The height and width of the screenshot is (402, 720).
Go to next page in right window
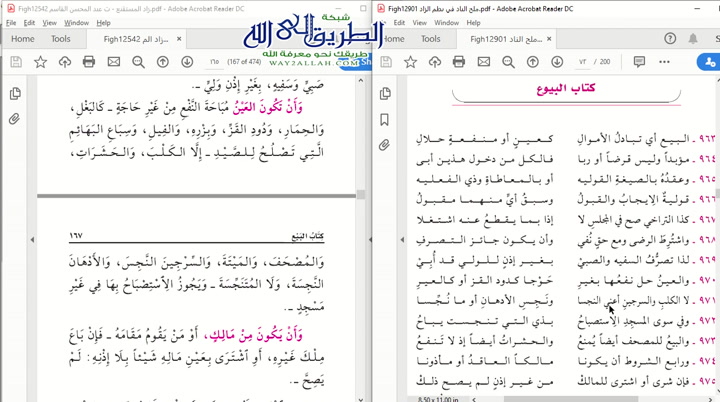tap(557, 62)
